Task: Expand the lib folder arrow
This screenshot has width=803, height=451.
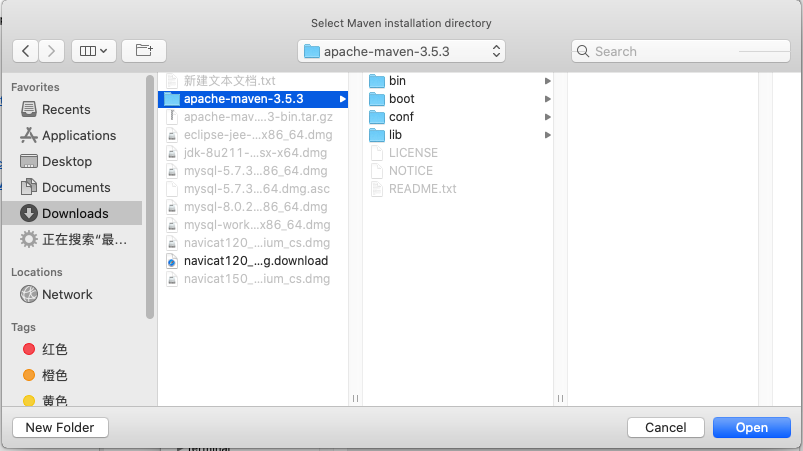Action: [547, 135]
